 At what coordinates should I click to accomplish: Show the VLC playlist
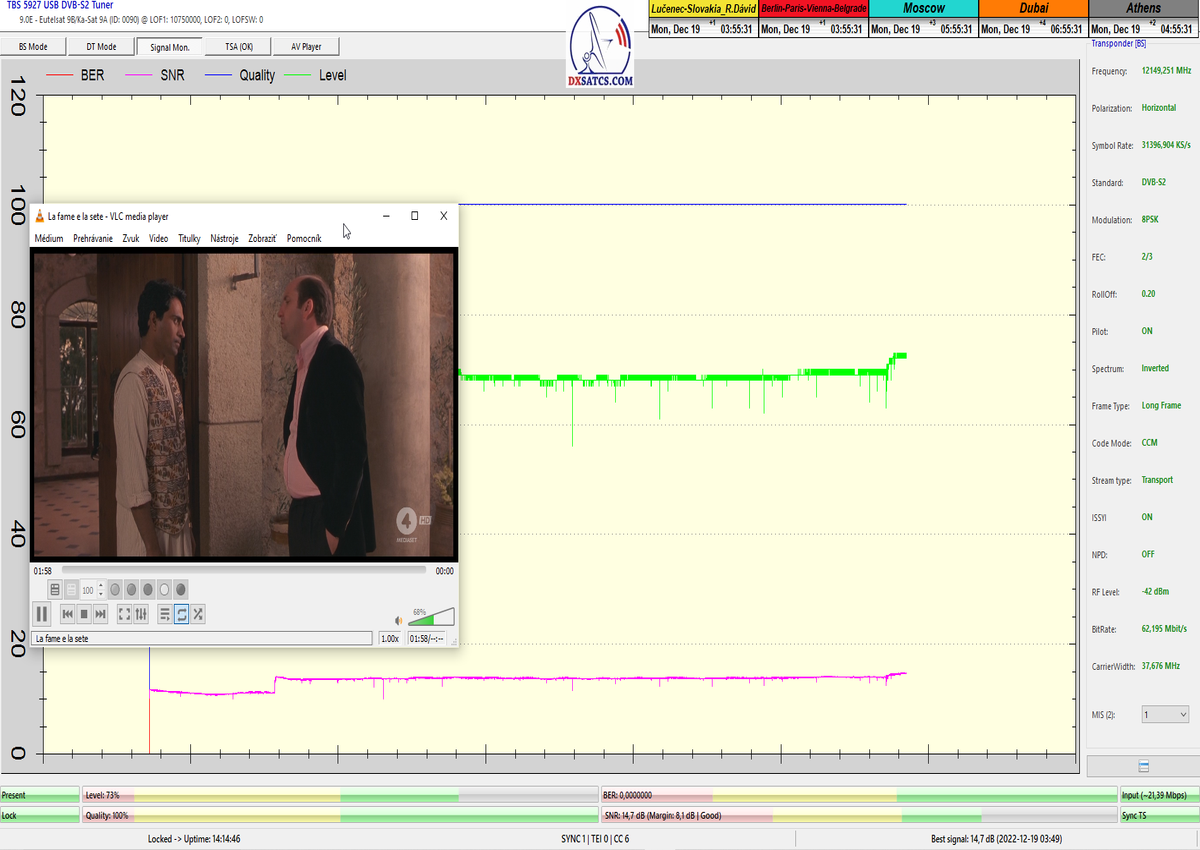pyautogui.click(x=165, y=614)
